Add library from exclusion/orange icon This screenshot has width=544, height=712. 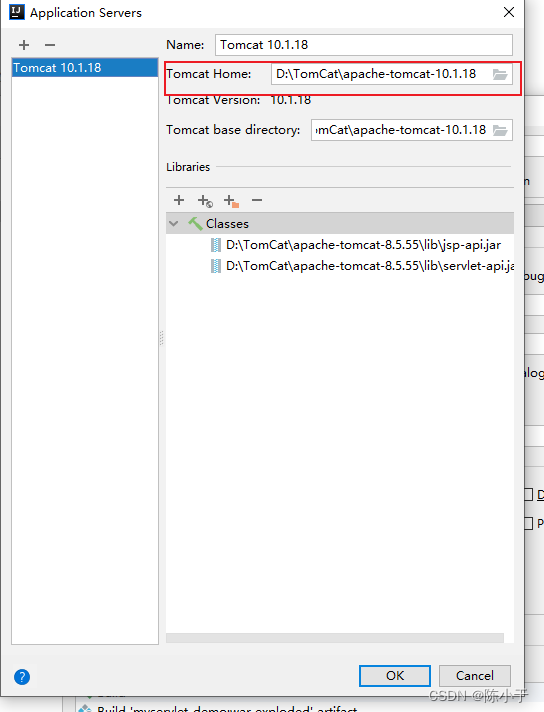[231, 201]
